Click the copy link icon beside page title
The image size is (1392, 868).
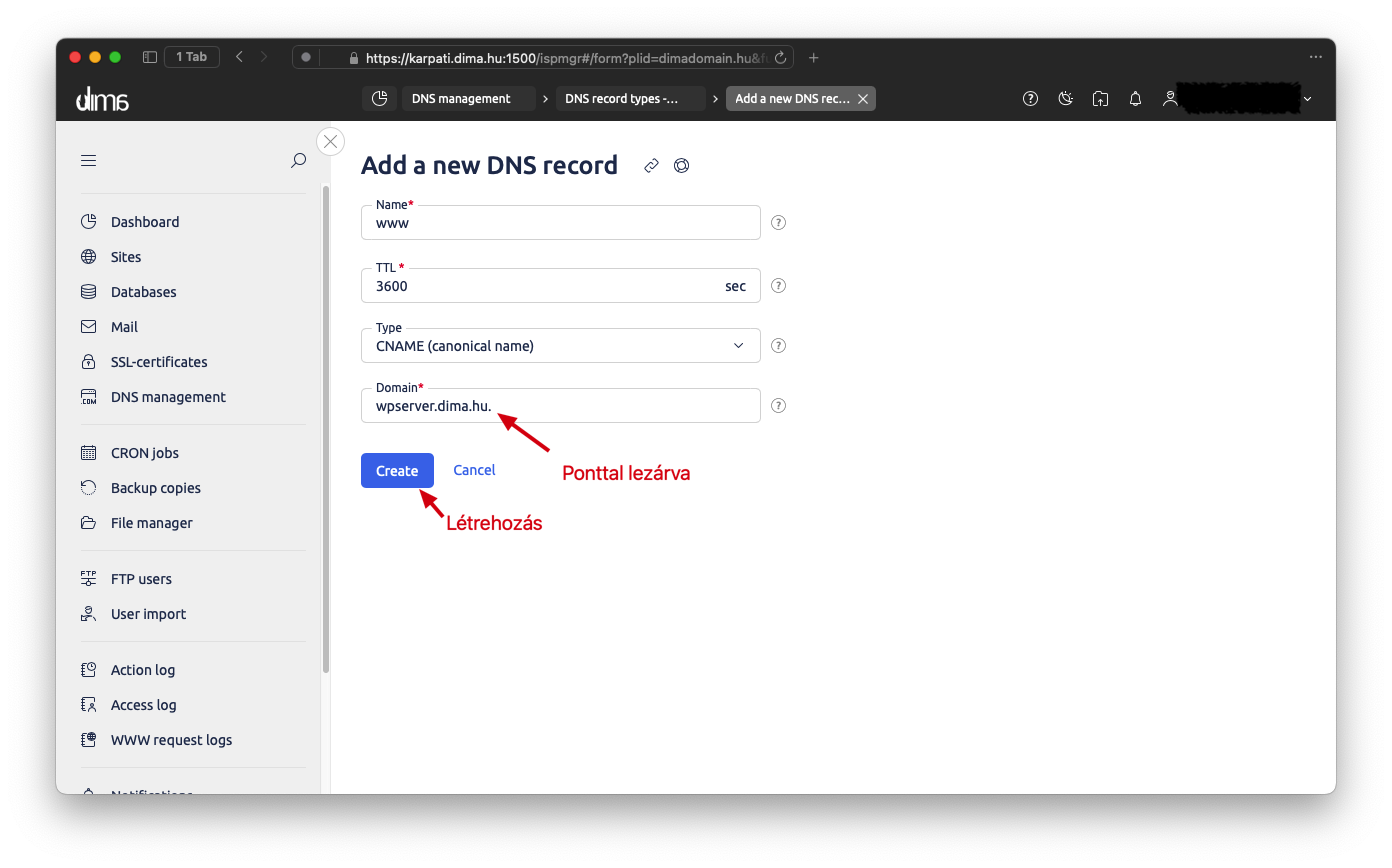pyautogui.click(x=651, y=165)
